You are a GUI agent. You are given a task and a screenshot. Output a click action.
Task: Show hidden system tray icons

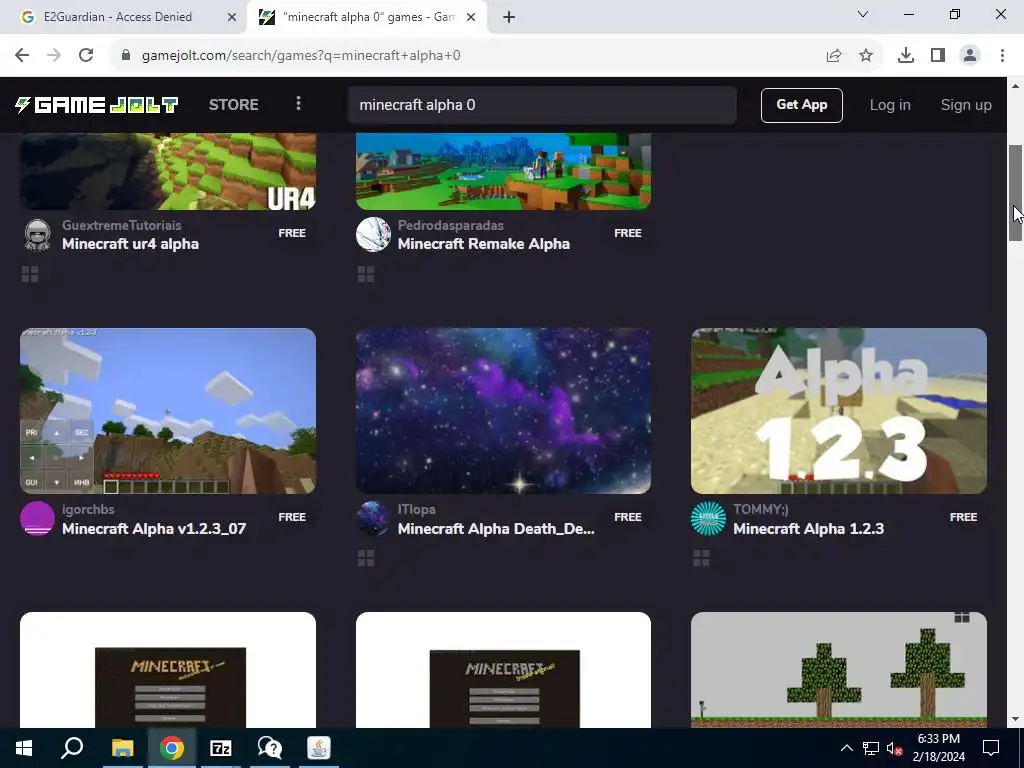click(x=846, y=748)
